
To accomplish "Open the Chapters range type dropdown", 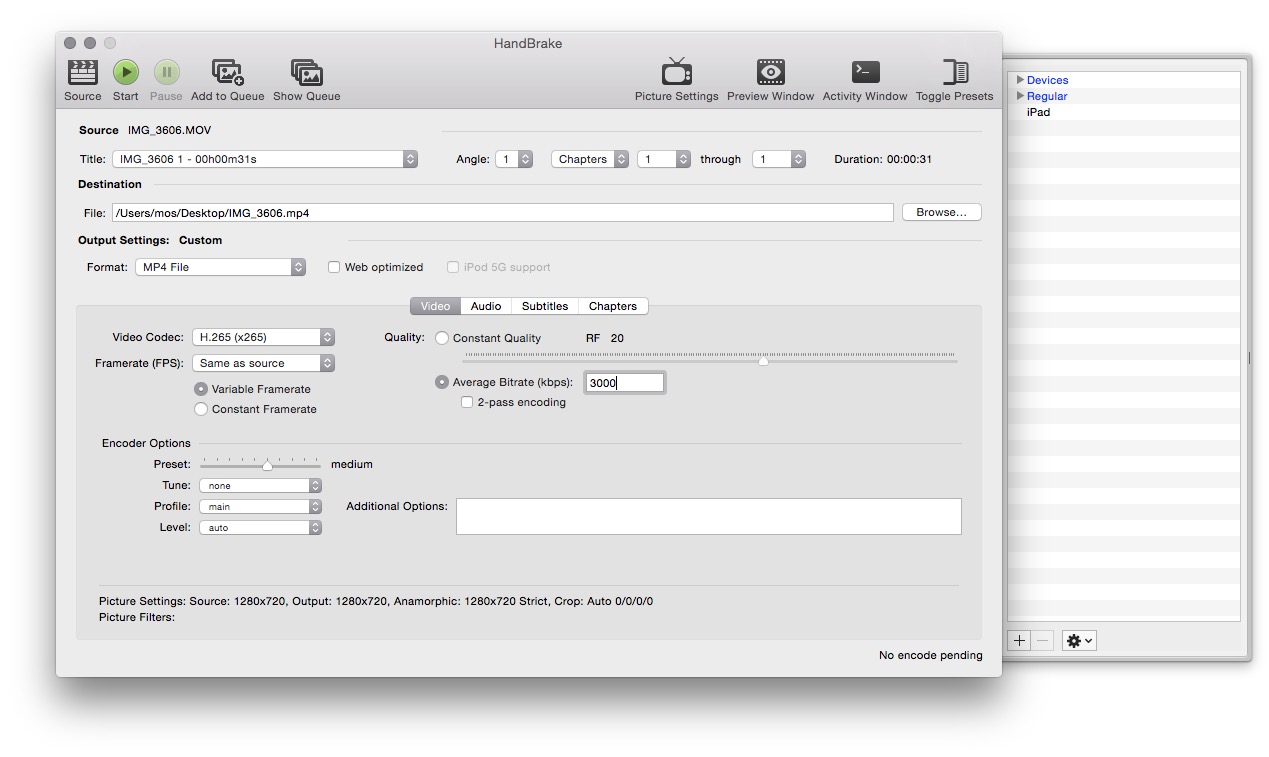I will 590,159.
